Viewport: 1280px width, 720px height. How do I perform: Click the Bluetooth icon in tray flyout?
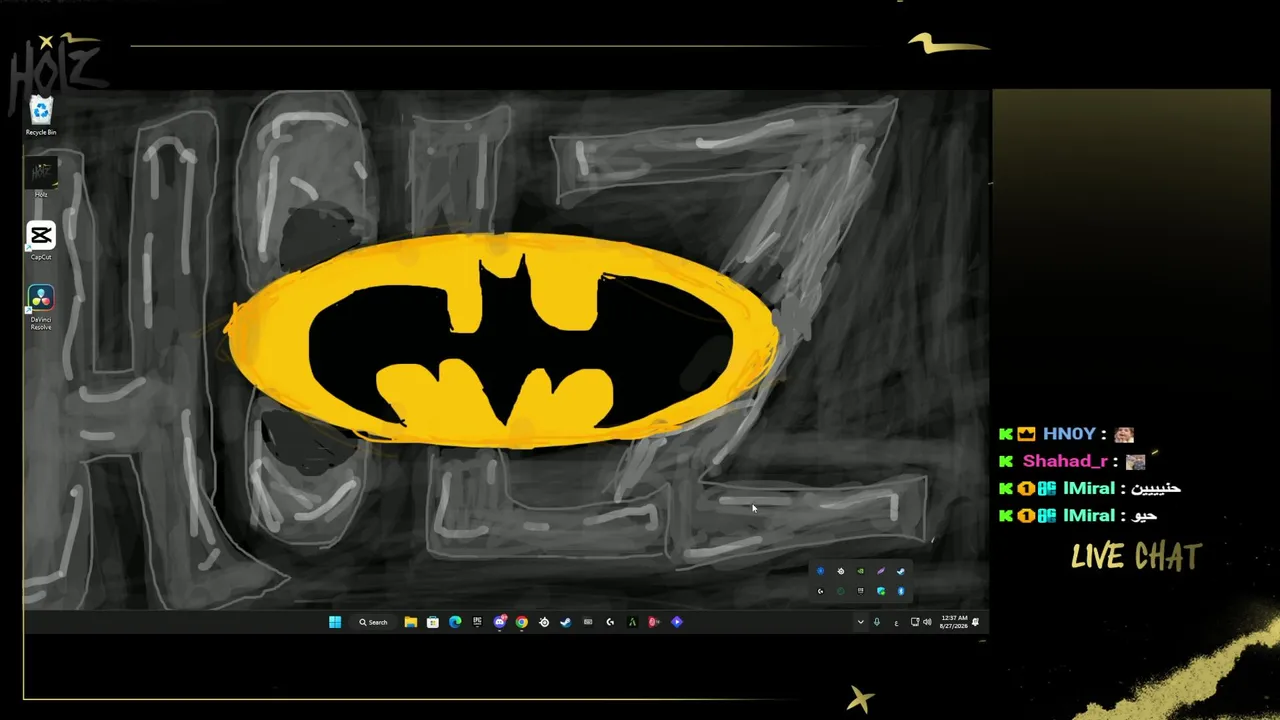901,591
